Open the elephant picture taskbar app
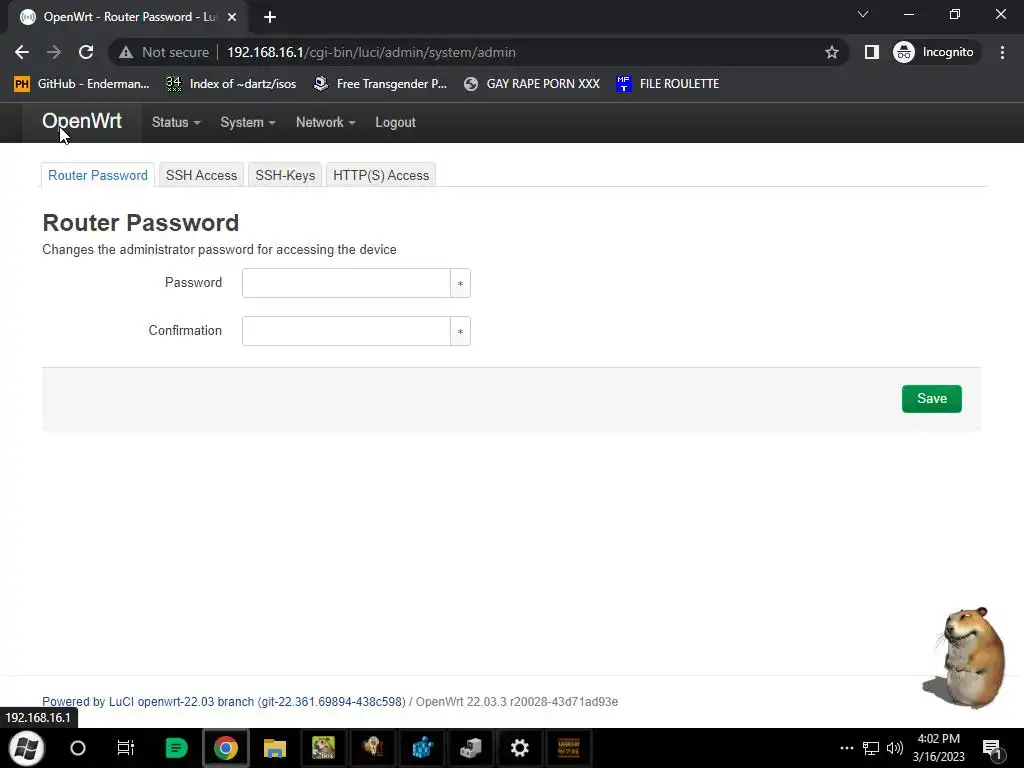This screenshot has width=1024, height=768. (x=373, y=748)
